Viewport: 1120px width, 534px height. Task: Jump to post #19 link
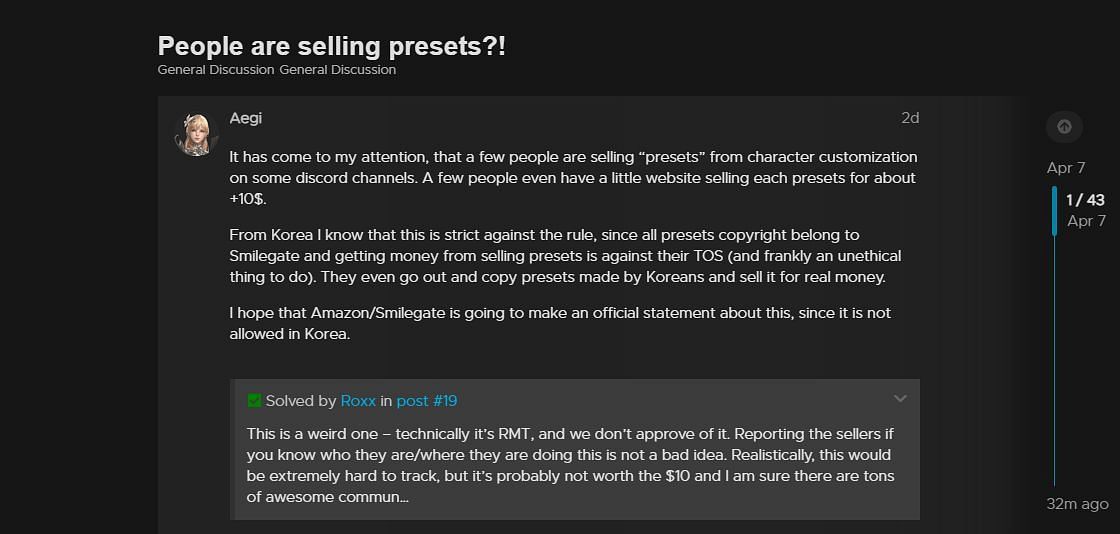tap(427, 401)
